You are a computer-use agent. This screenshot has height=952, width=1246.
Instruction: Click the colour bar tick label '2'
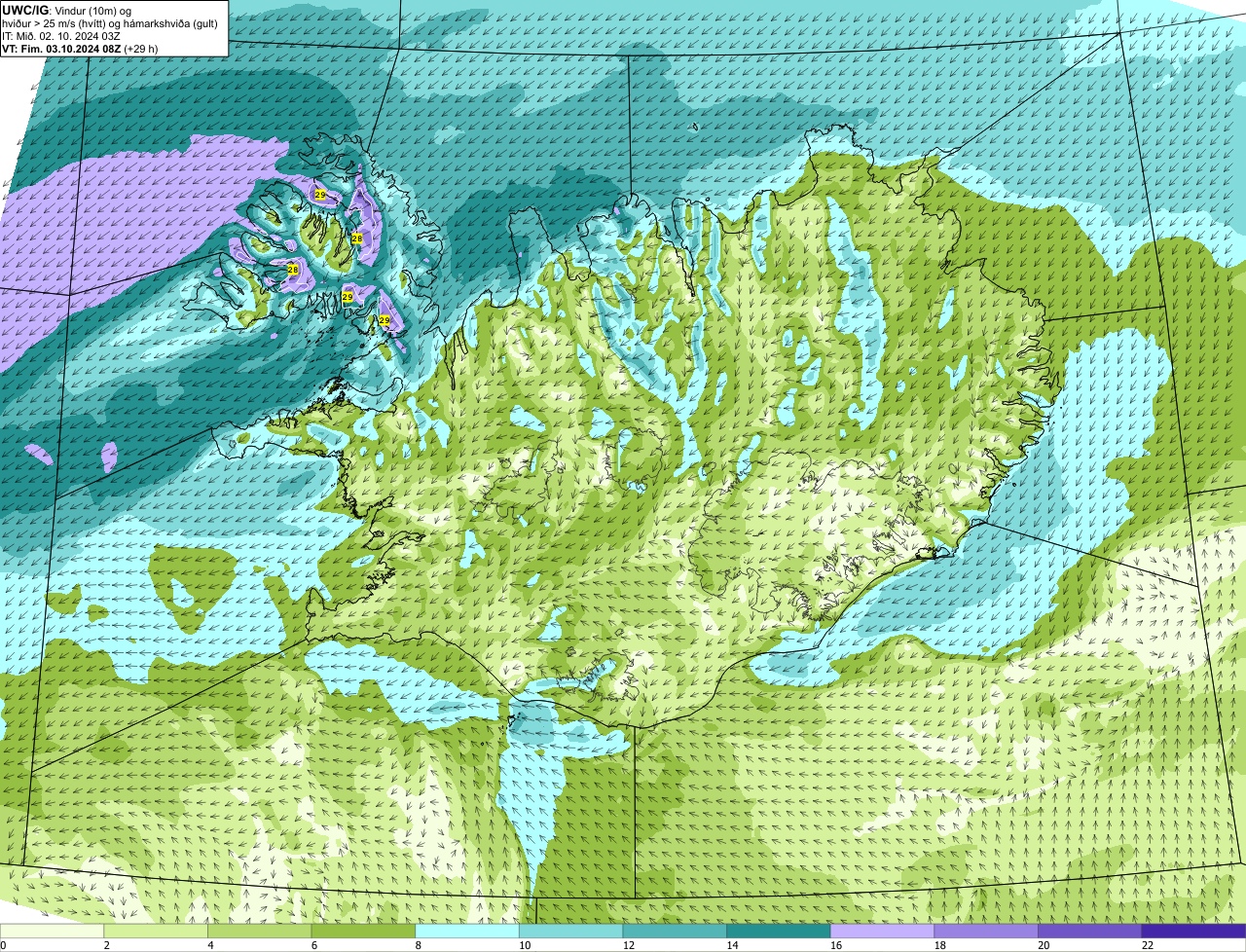click(x=106, y=945)
